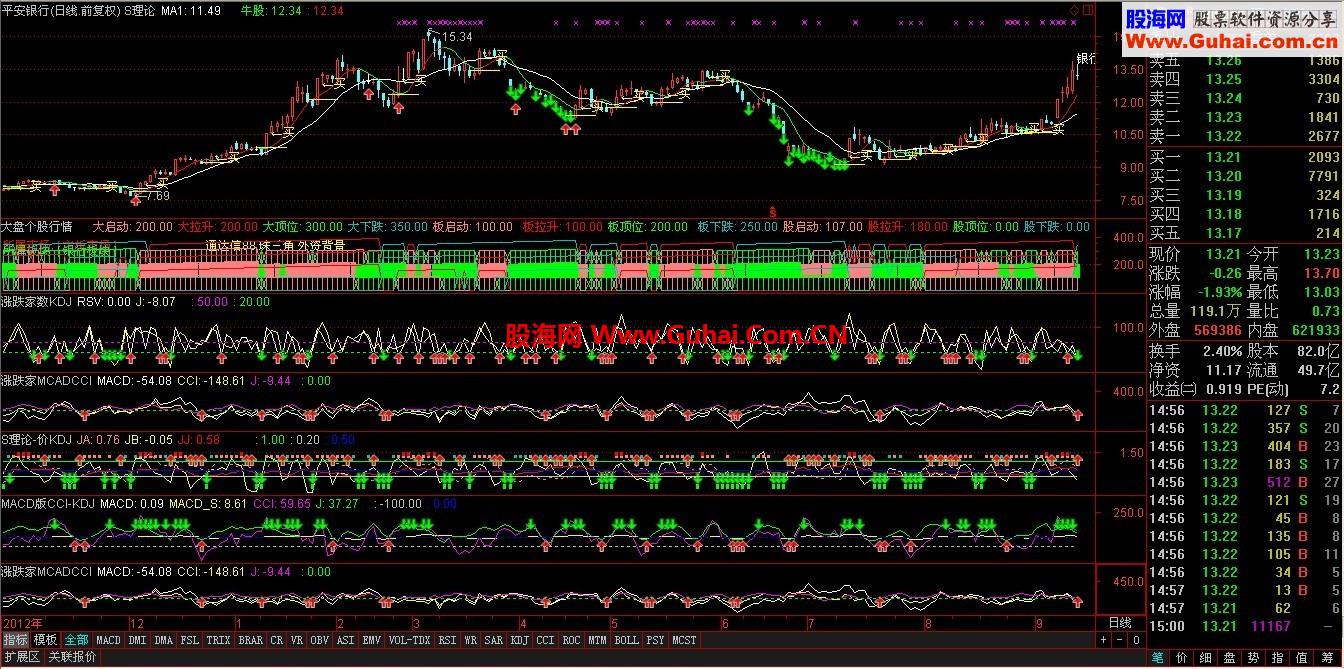Click the MACD版CCI-KDJ indicator panel title

(48, 503)
